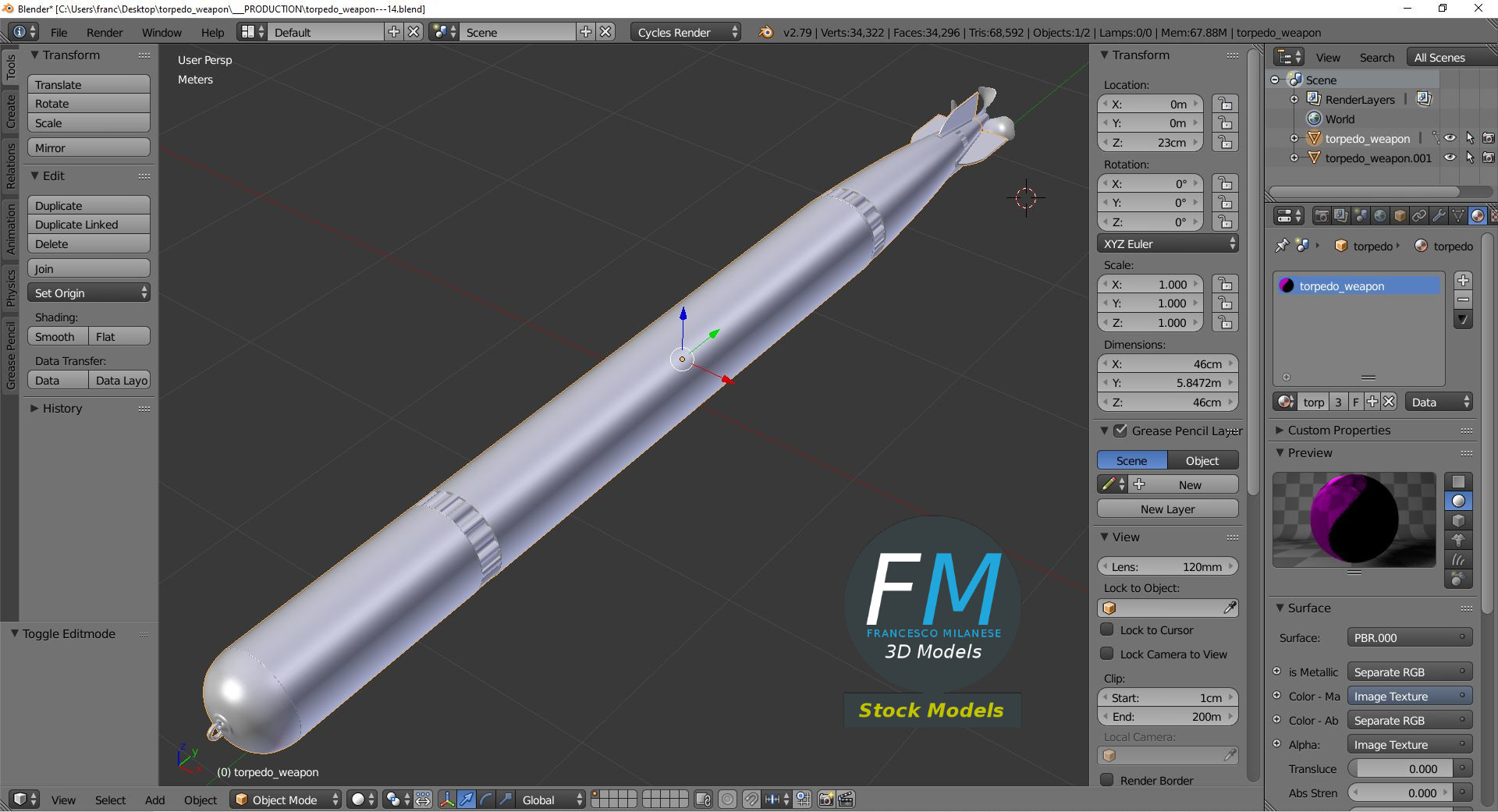
Task: Select monkey preview type for material
Action: click(x=1458, y=541)
